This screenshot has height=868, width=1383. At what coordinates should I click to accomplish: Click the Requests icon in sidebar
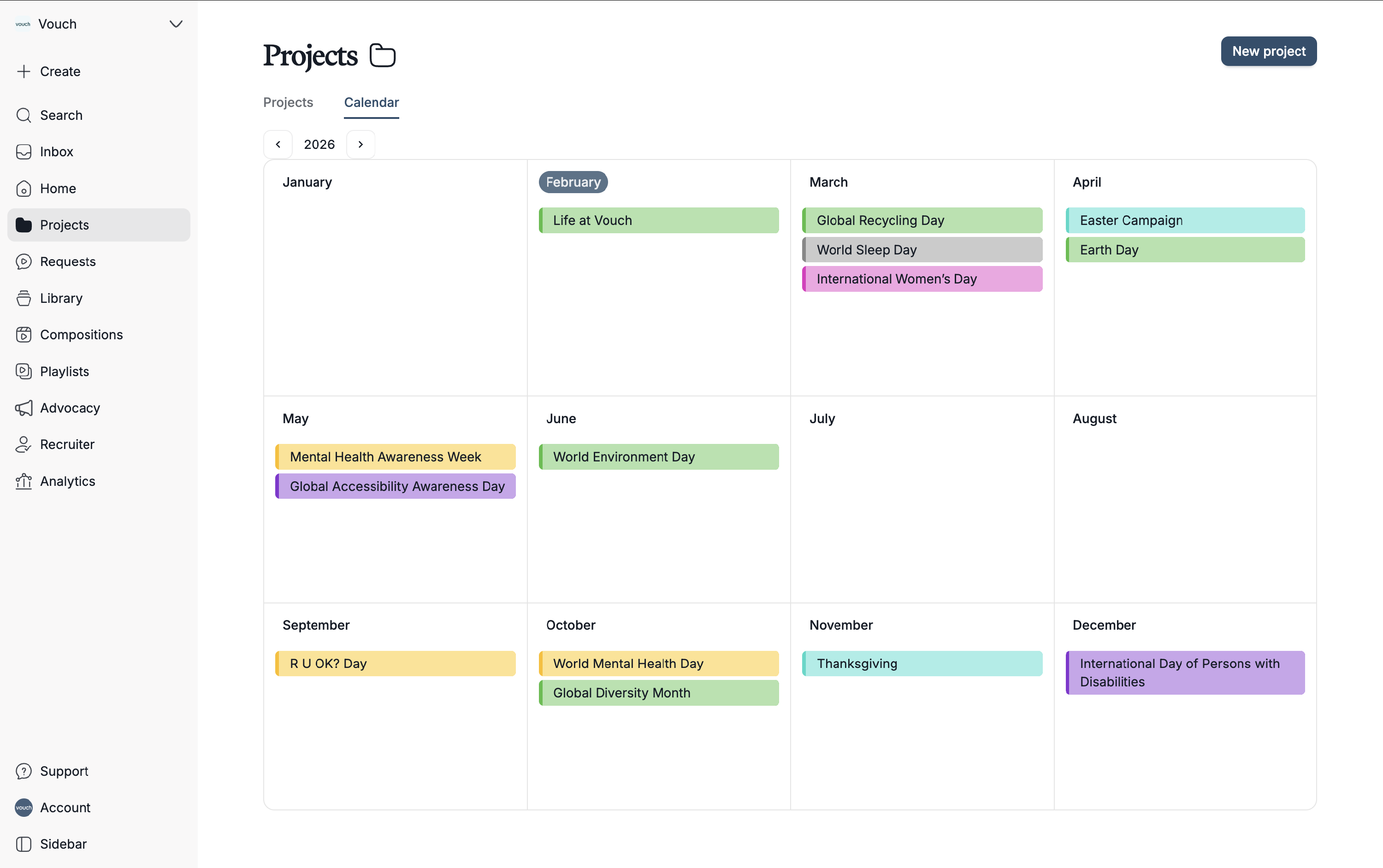pos(24,262)
